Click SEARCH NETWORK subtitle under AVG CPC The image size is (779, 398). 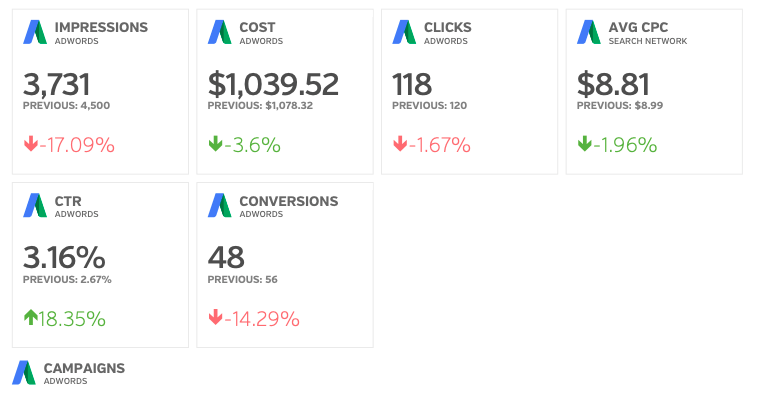pyautogui.click(x=648, y=41)
